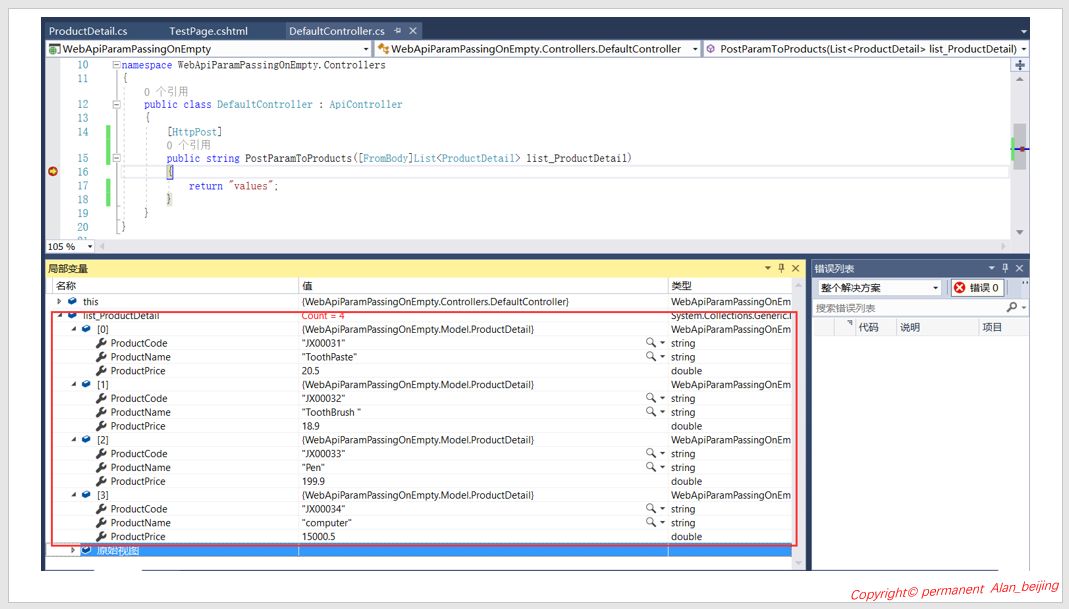Expand the 'this' variable row
This screenshot has height=609, width=1069.
point(59,301)
